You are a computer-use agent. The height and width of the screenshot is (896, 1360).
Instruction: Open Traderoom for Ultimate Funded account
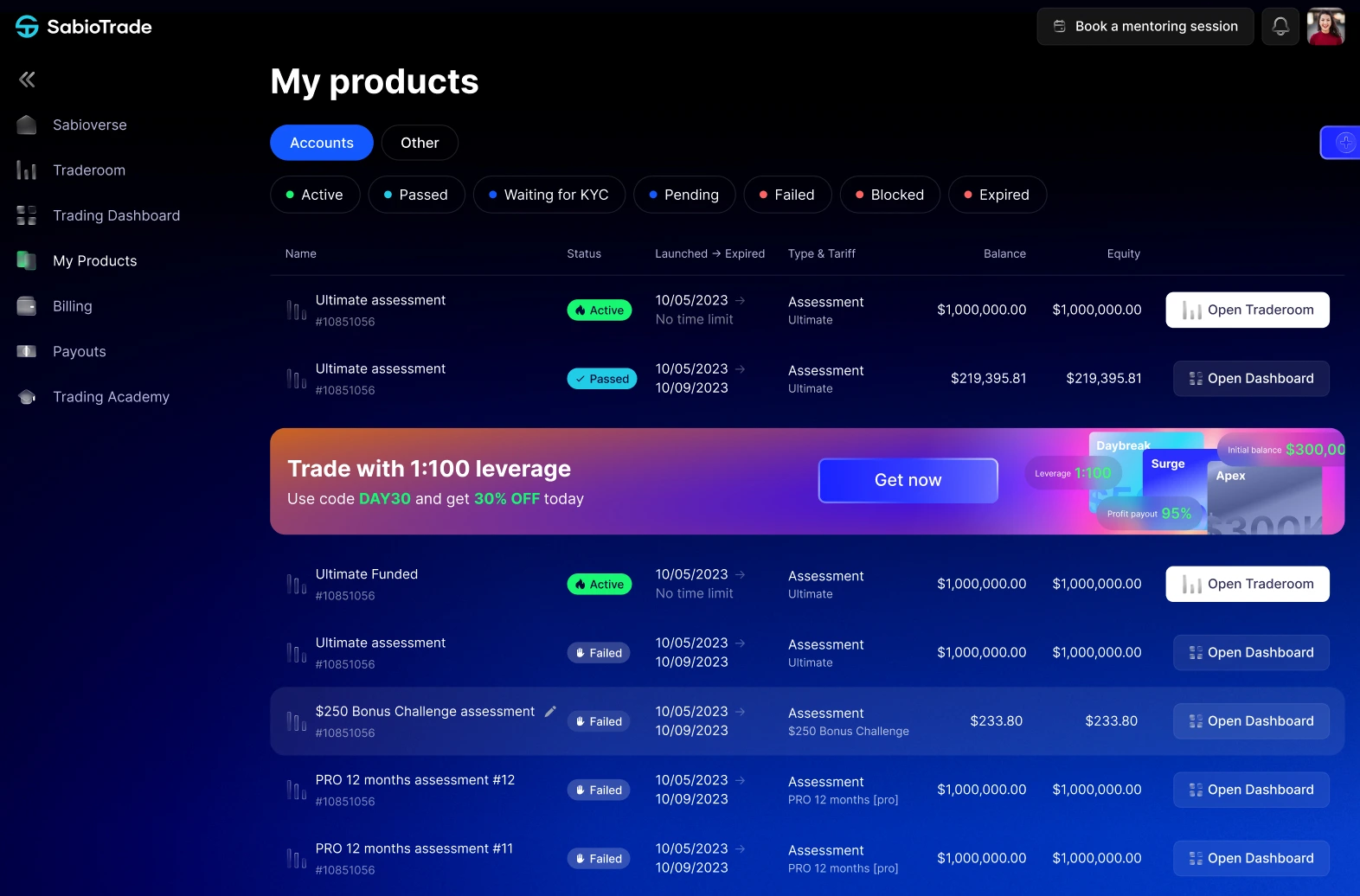1247,584
